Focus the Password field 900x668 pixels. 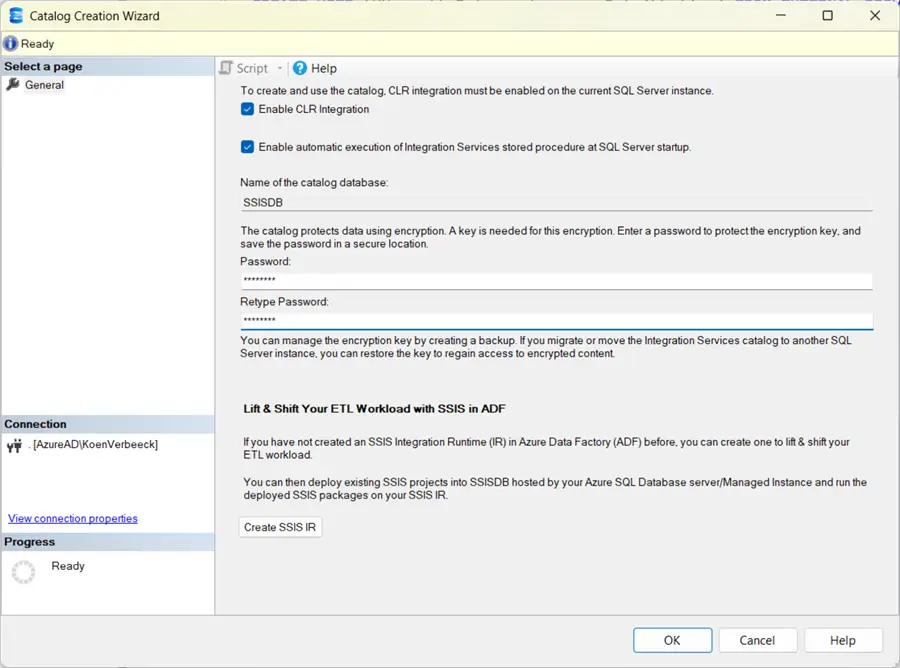tap(556, 280)
